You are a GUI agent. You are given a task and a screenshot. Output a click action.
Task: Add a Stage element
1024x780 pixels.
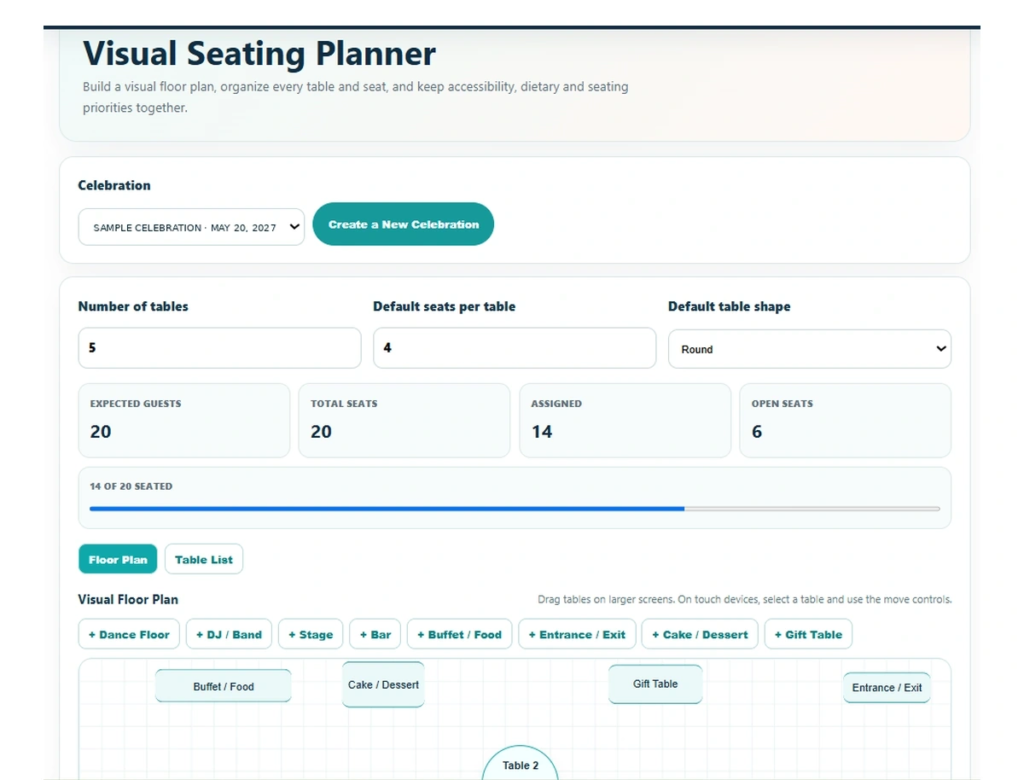click(x=310, y=634)
